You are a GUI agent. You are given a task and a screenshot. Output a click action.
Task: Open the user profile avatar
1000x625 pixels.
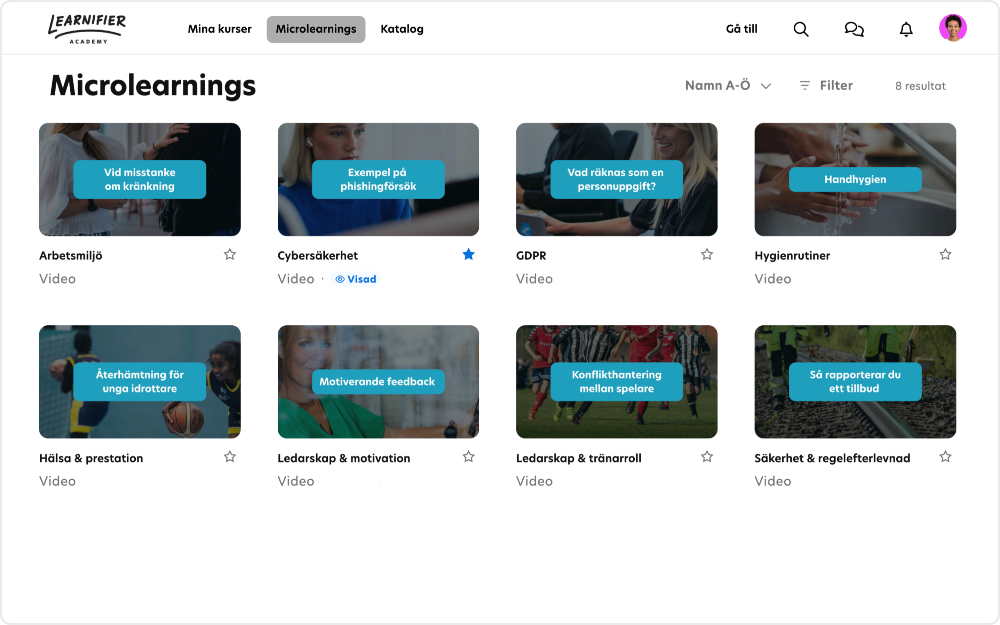pos(953,28)
